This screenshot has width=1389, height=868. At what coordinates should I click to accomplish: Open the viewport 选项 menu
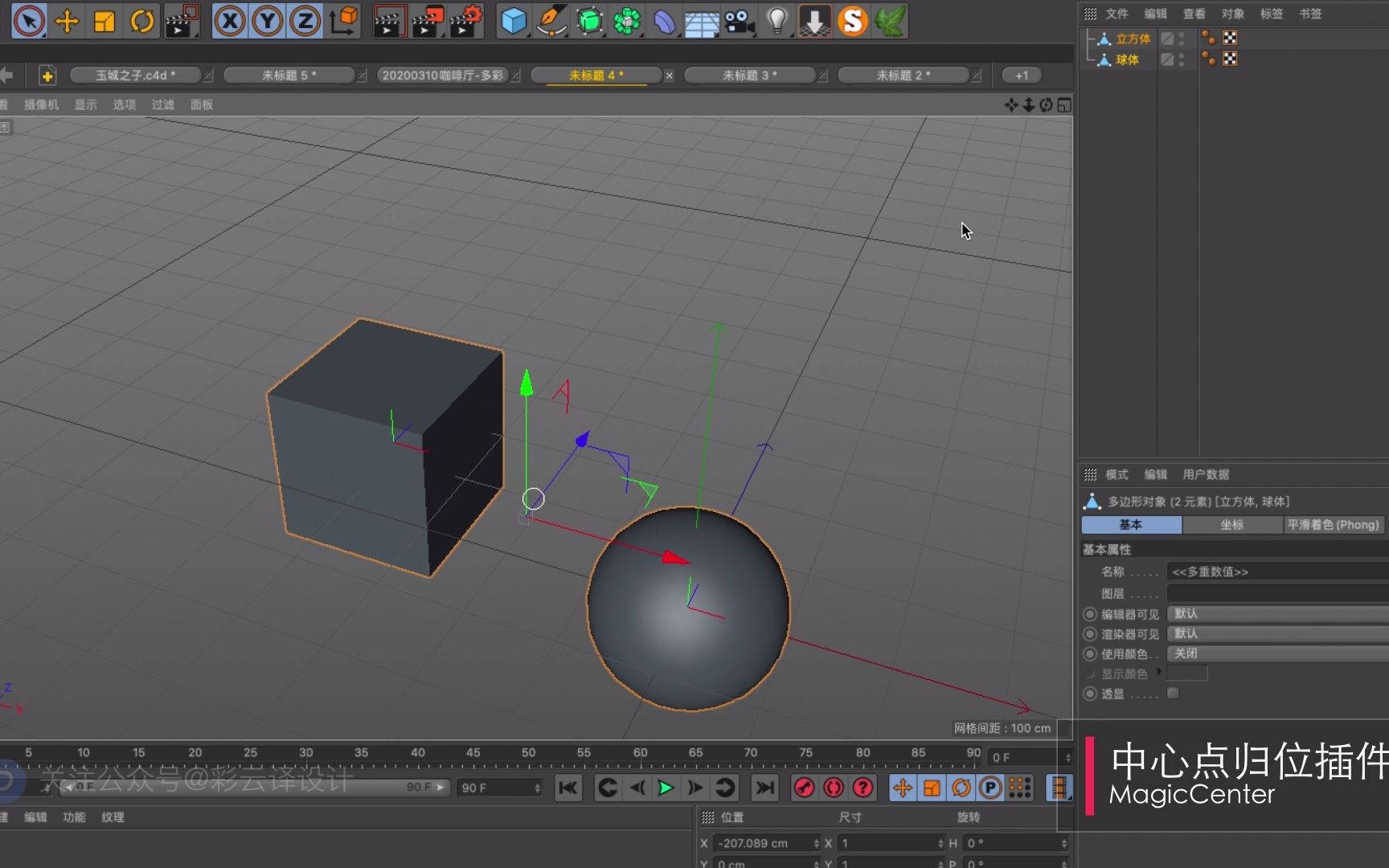tap(125, 104)
